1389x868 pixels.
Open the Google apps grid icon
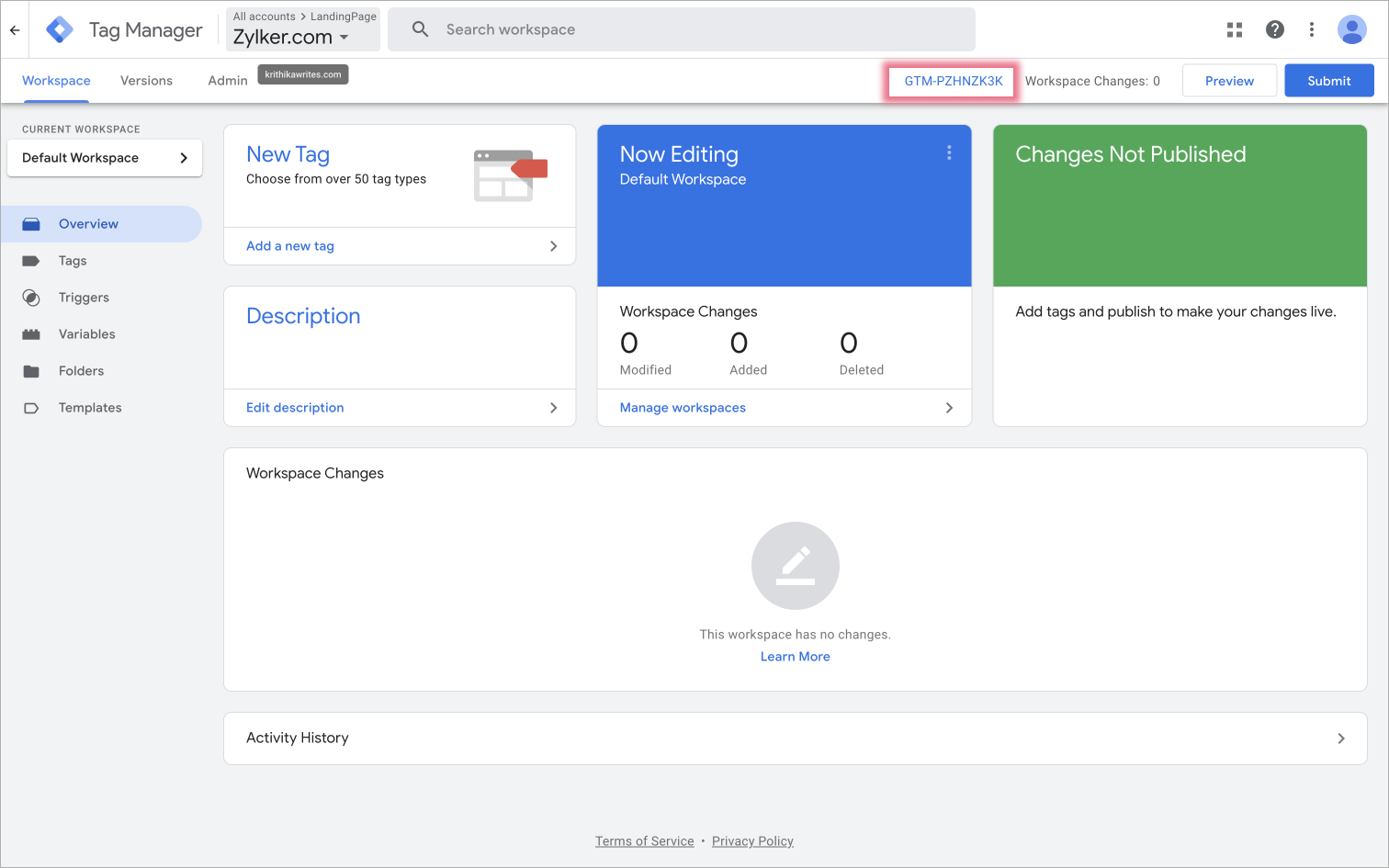[1234, 30]
